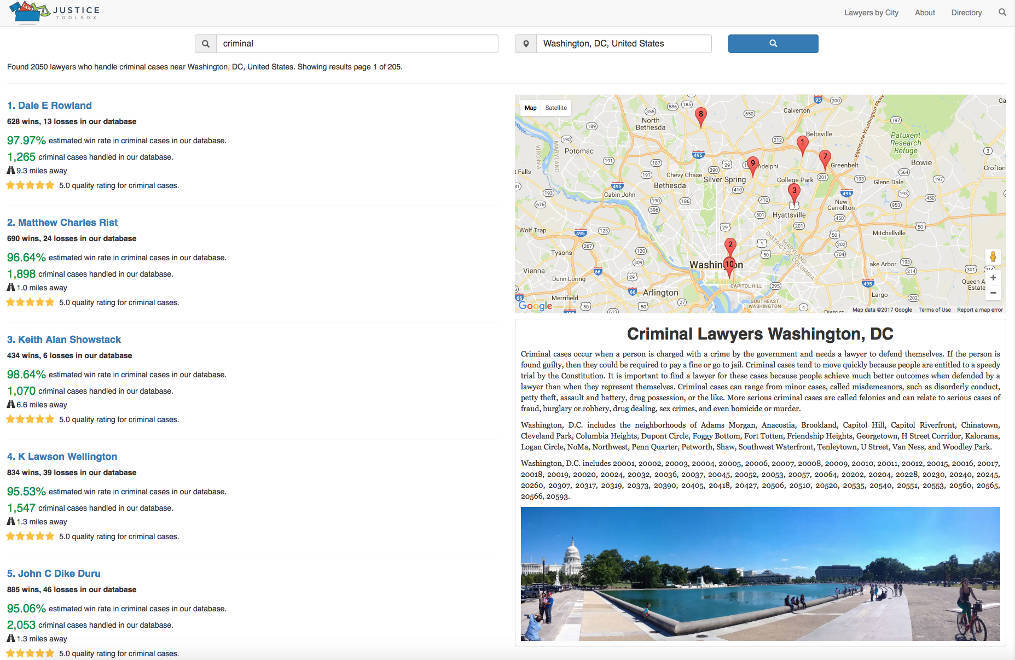
Task: Click the 'Criminal Lawyers Washington, DC' heading
Action: click(760, 335)
